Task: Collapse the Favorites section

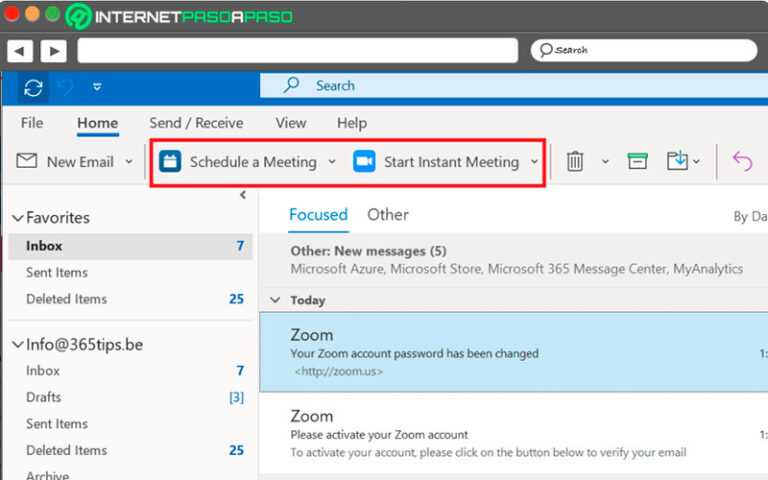Action: click(x=18, y=218)
